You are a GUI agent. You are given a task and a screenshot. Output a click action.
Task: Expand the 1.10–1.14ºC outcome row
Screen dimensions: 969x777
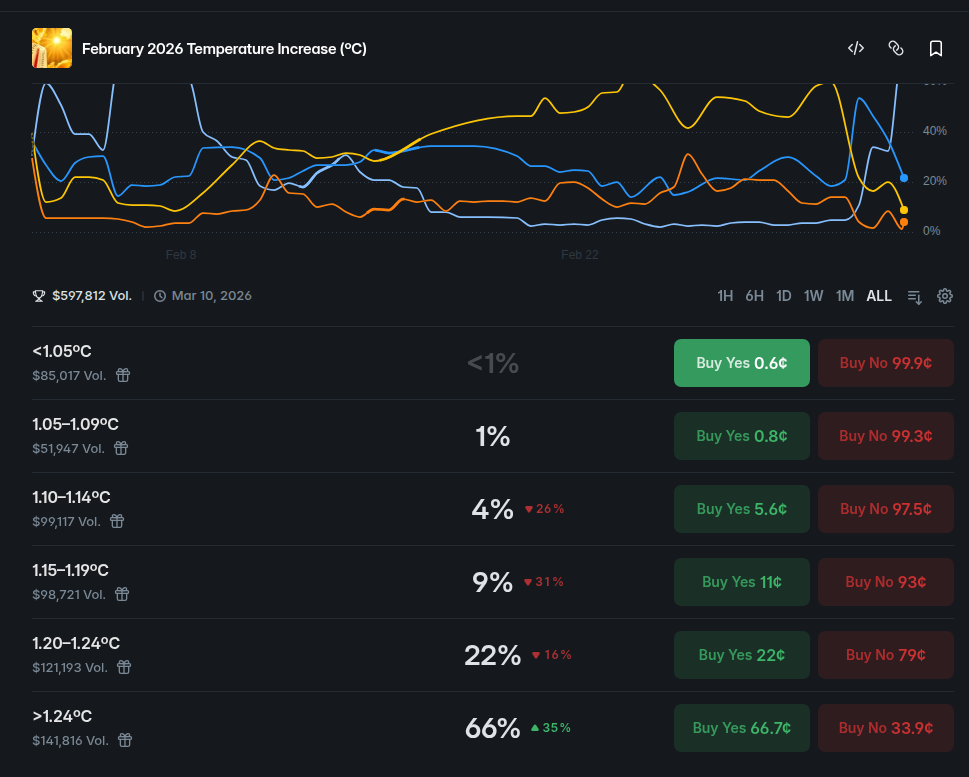pyautogui.click(x=300, y=509)
